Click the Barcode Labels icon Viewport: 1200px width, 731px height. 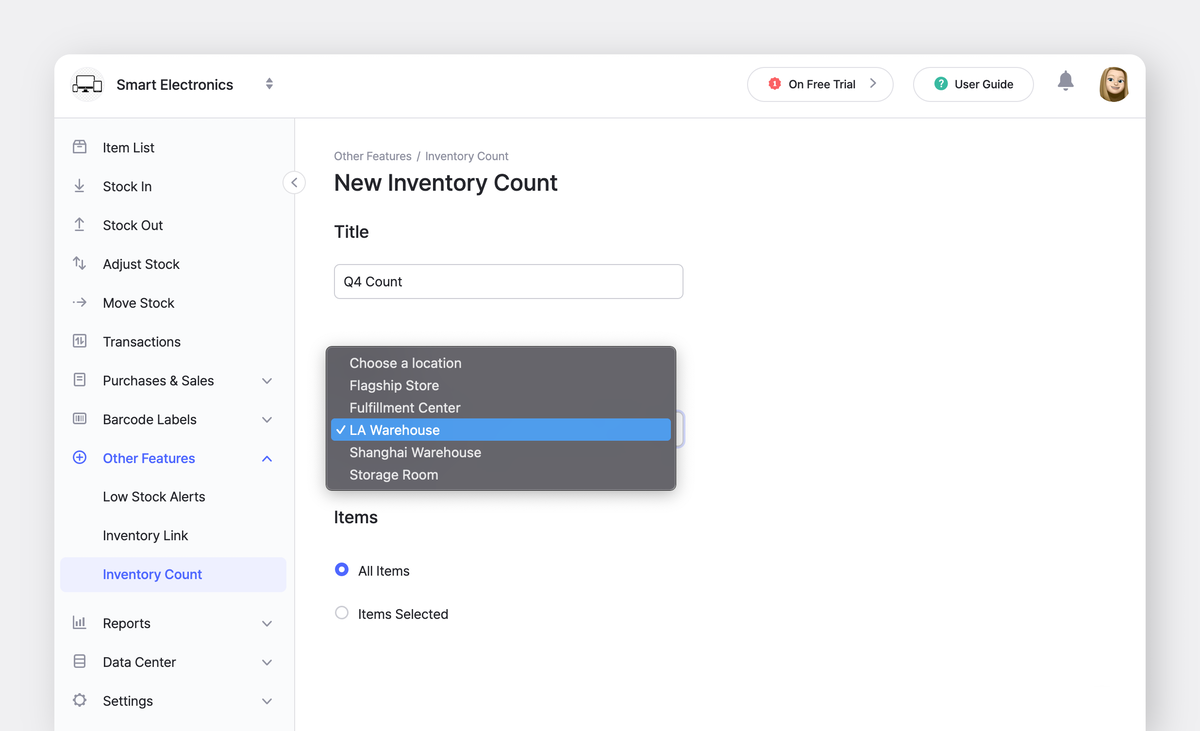click(x=80, y=419)
